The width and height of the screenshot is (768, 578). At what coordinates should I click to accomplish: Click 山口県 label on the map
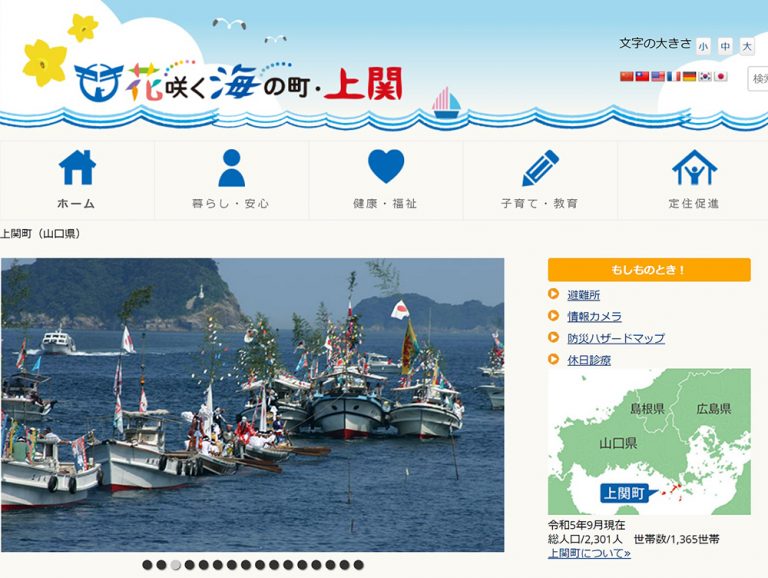tap(618, 444)
